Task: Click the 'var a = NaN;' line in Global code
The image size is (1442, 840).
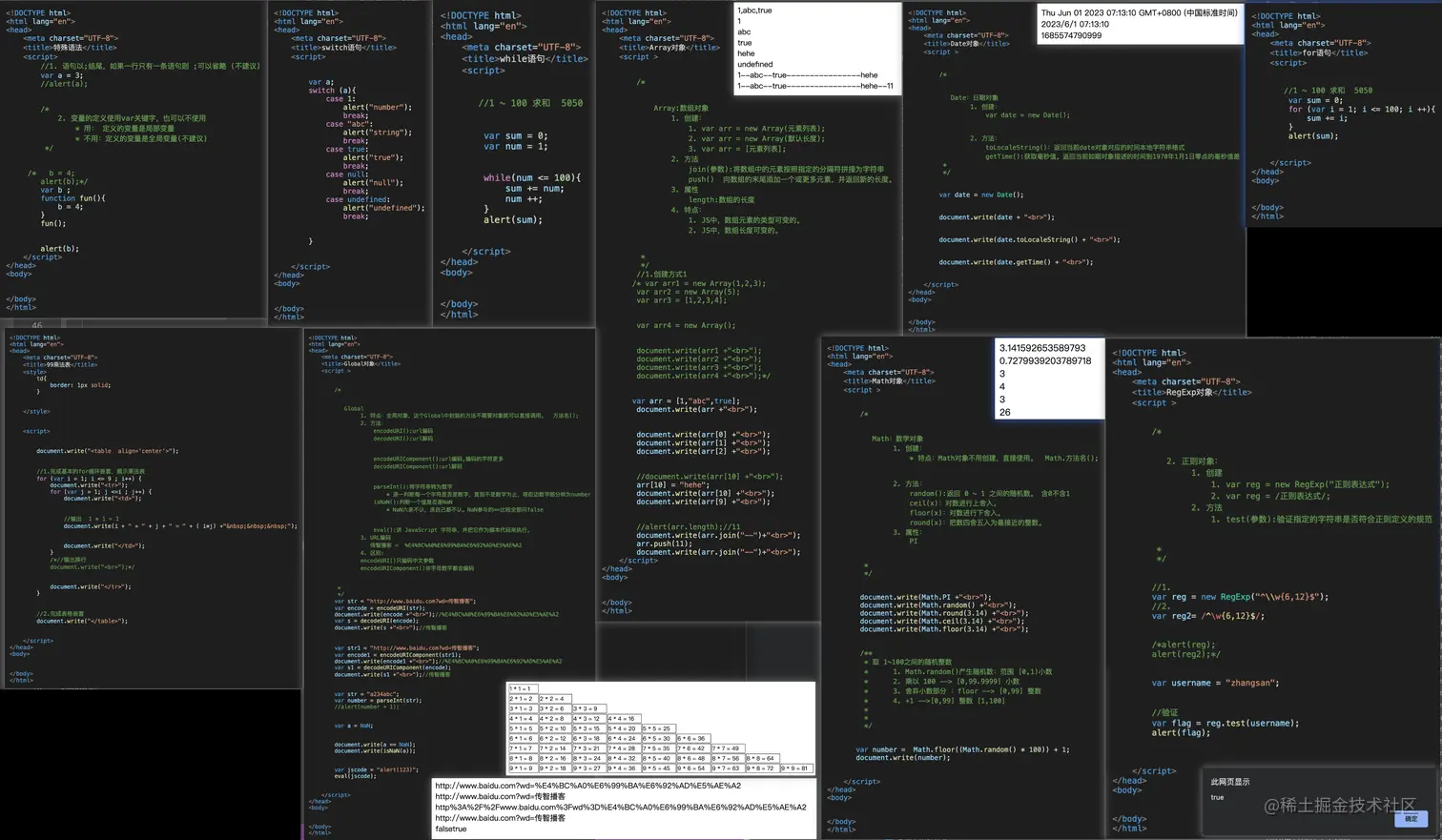Action: tap(354, 726)
